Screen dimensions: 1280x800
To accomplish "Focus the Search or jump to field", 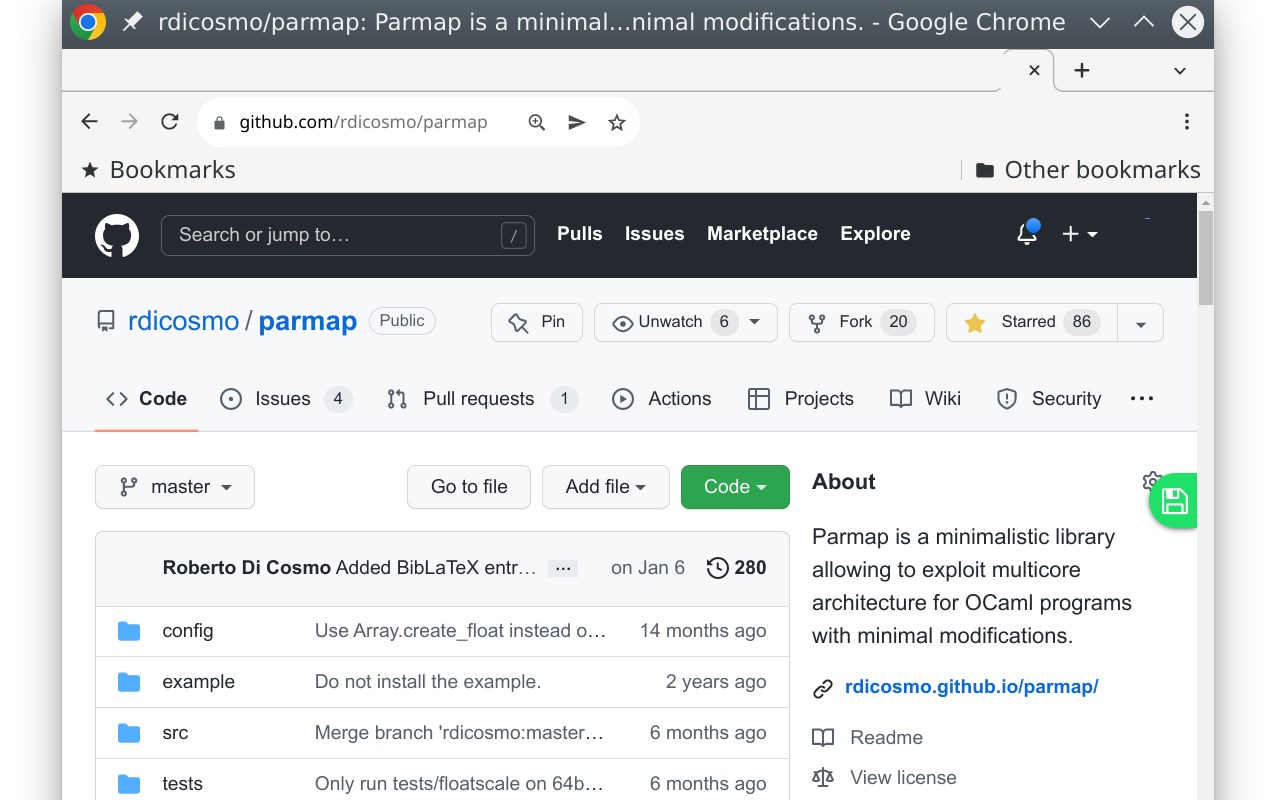I will (335, 235).
